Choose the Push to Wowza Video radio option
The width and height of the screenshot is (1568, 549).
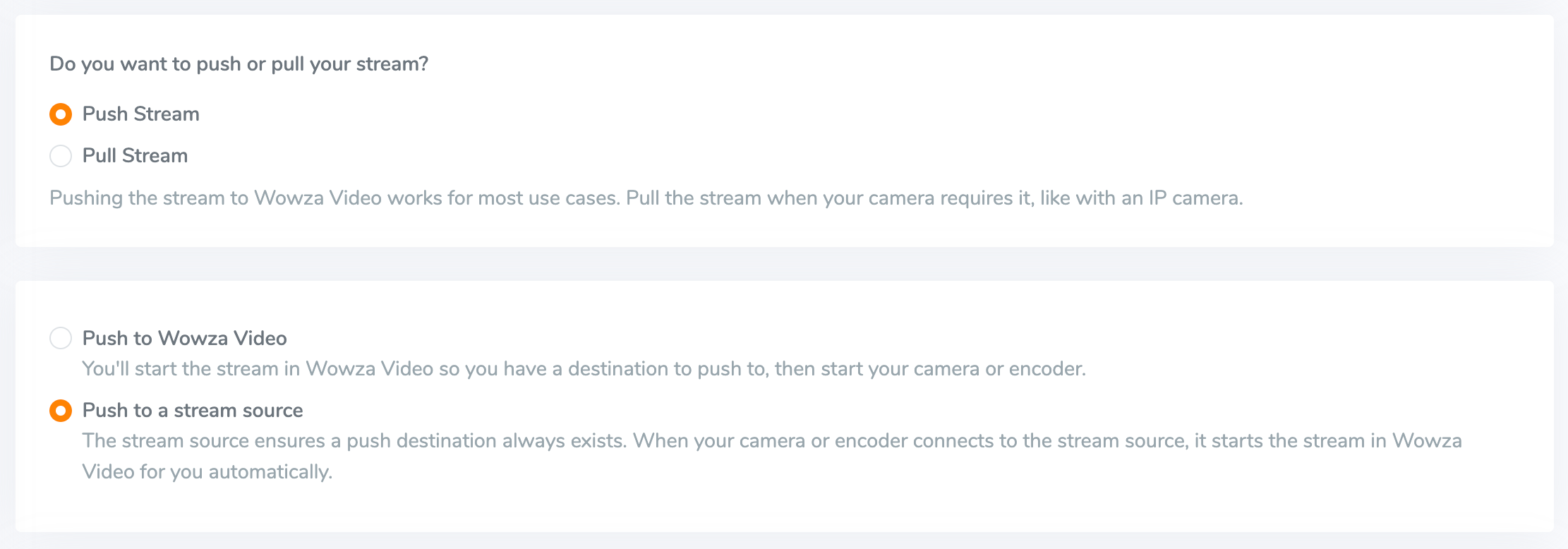[61, 338]
